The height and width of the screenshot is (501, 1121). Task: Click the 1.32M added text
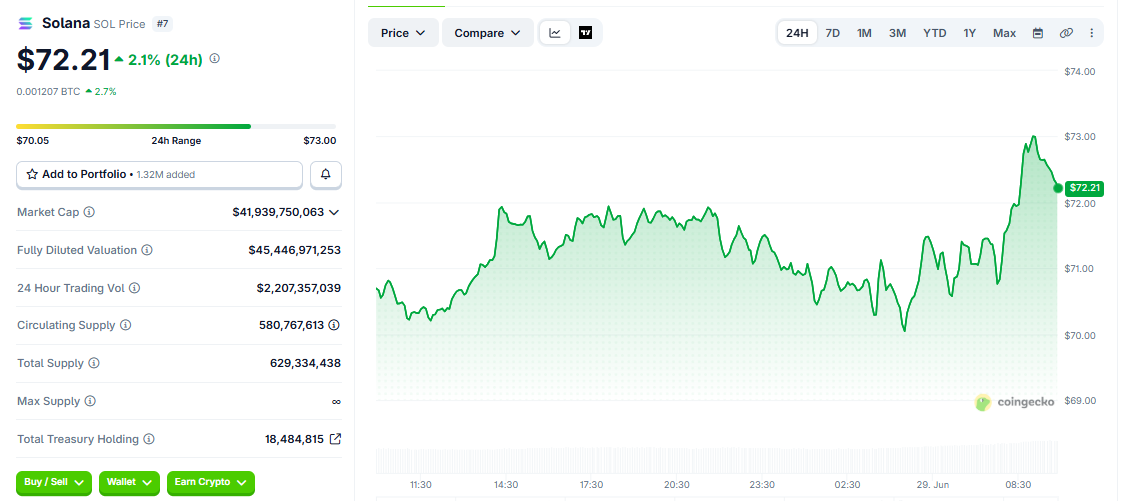(x=164, y=174)
